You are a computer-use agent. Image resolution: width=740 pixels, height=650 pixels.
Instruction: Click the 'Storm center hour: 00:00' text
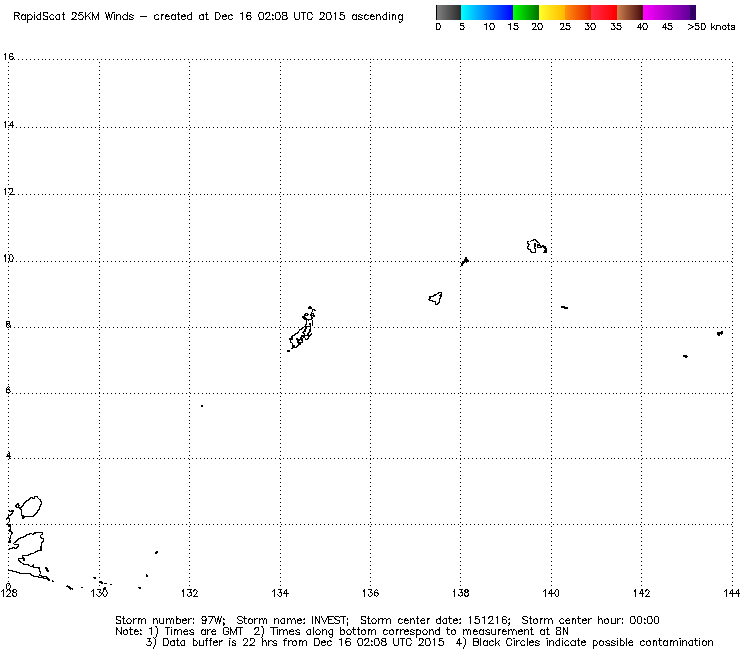click(x=590, y=620)
